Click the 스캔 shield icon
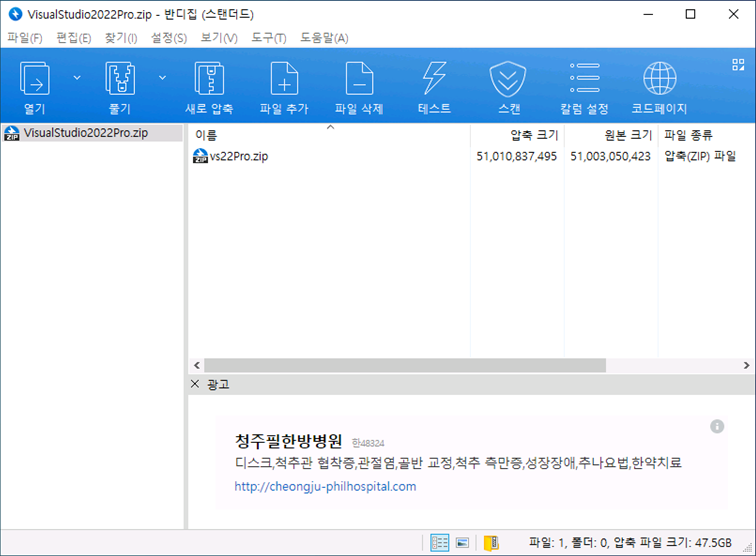 pyautogui.click(x=508, y=79)
